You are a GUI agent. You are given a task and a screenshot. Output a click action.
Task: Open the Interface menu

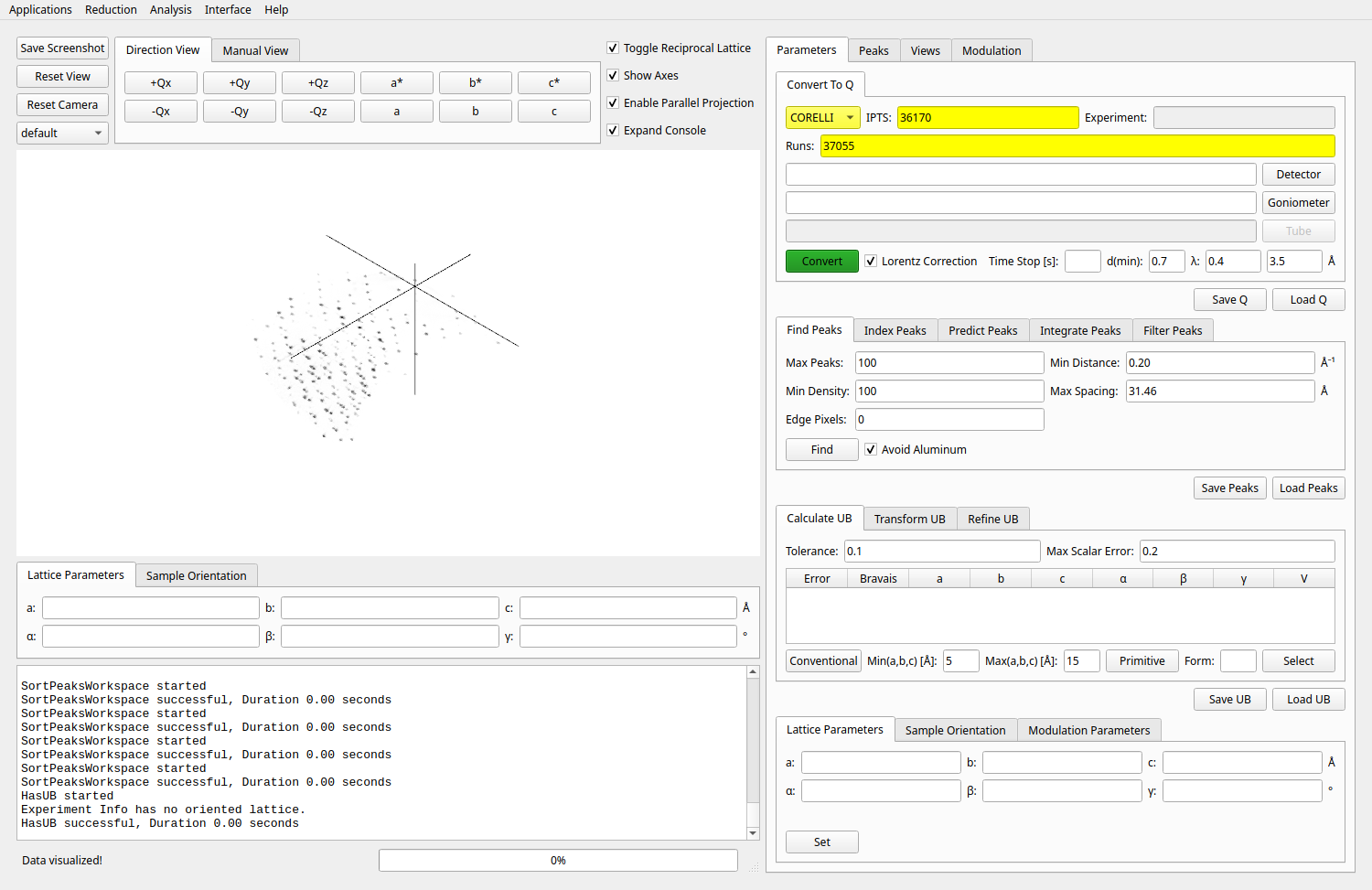[x=228, y=9]
